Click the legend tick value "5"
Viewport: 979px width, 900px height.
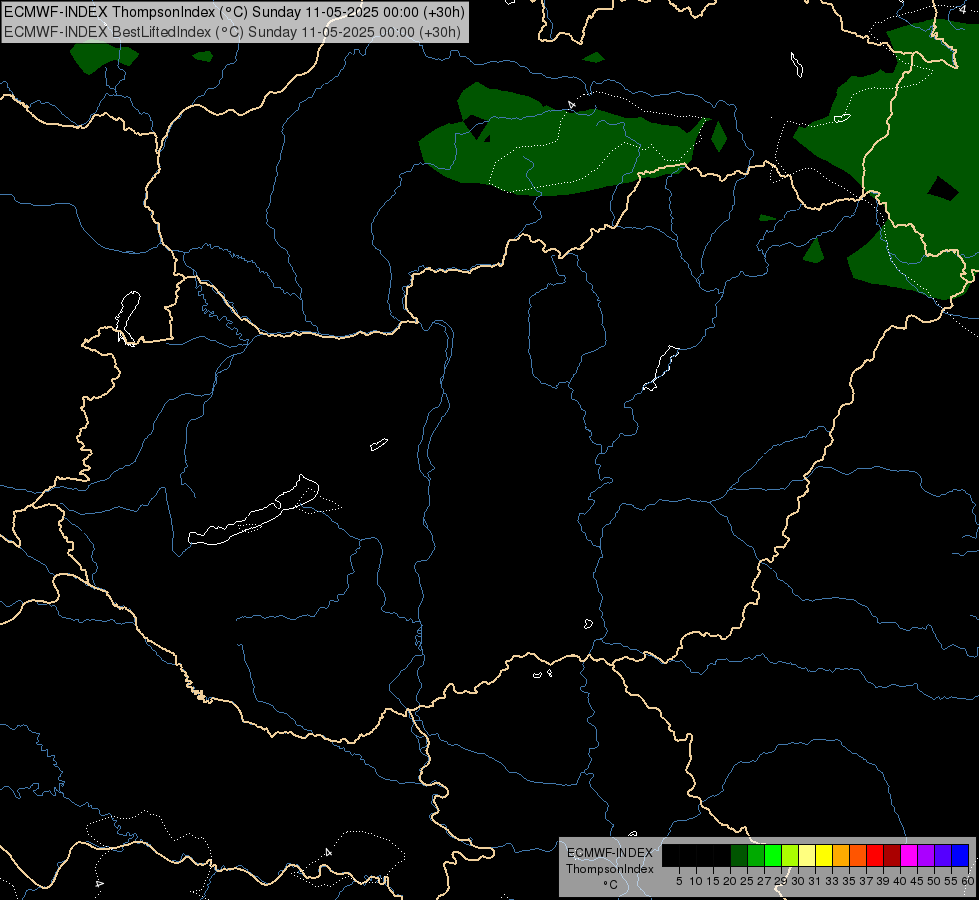pos(679,881)
